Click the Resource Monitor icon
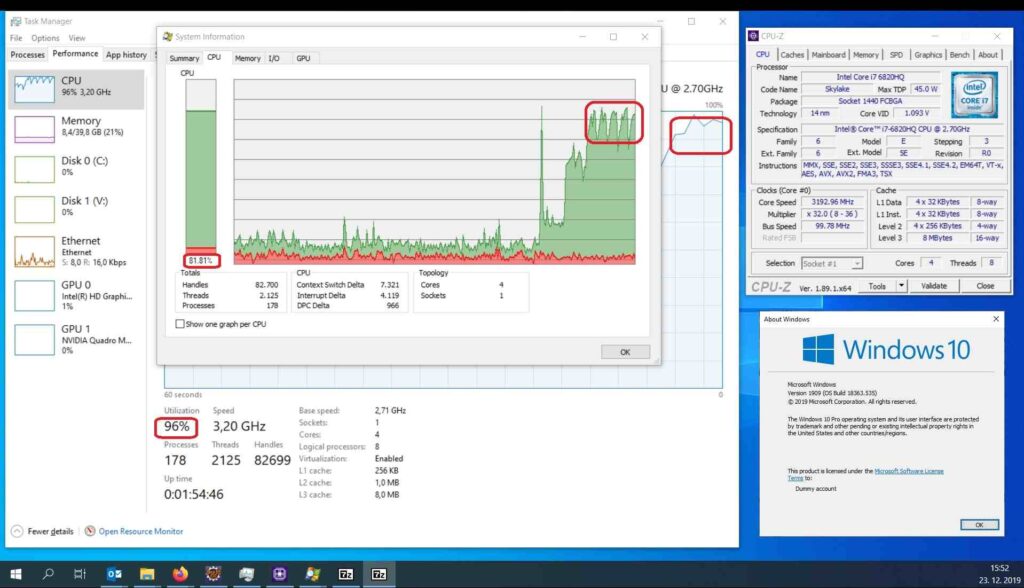 [x=90, y=531]
